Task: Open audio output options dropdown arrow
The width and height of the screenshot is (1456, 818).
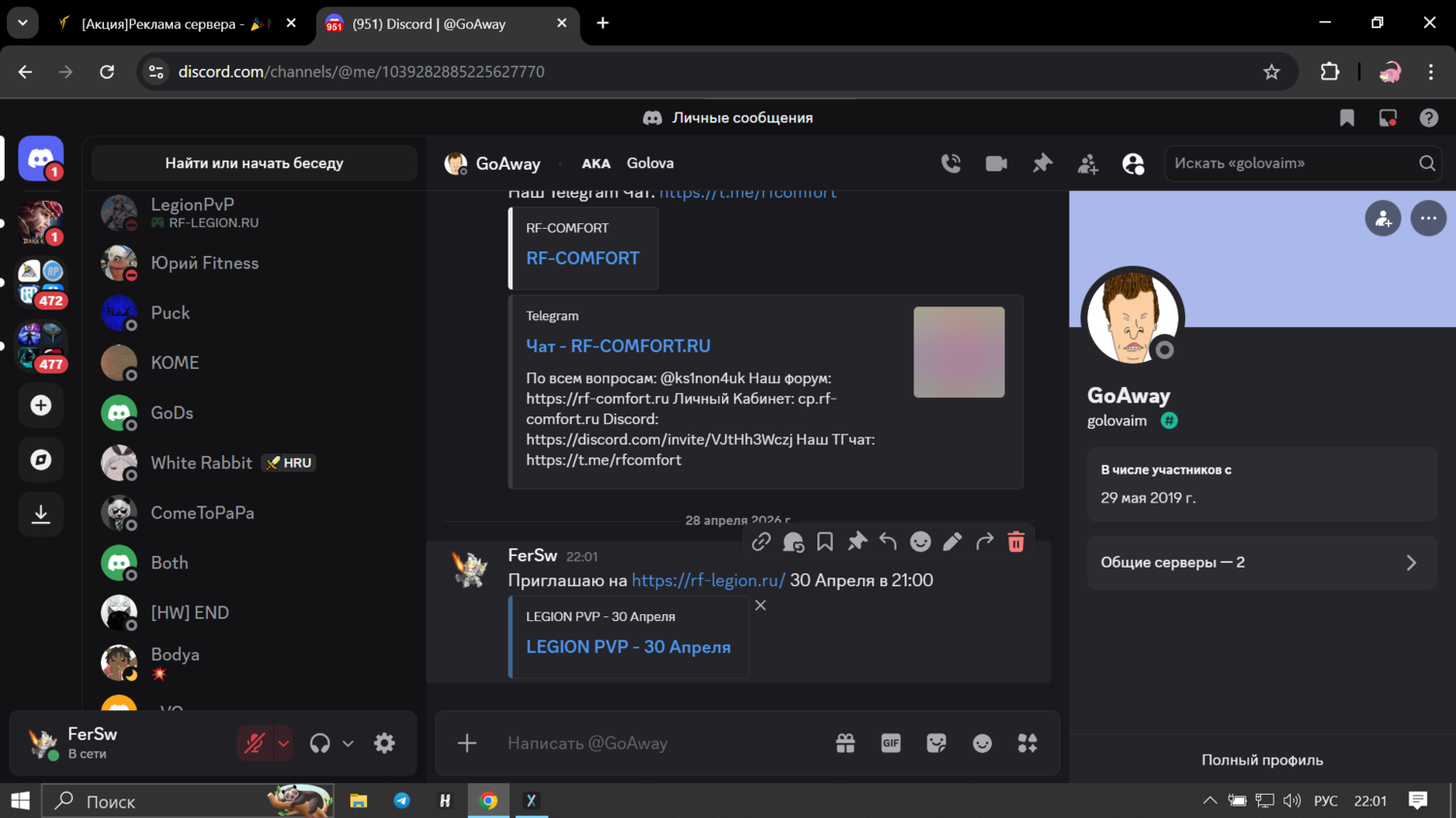Action: [x=348, y=744]
